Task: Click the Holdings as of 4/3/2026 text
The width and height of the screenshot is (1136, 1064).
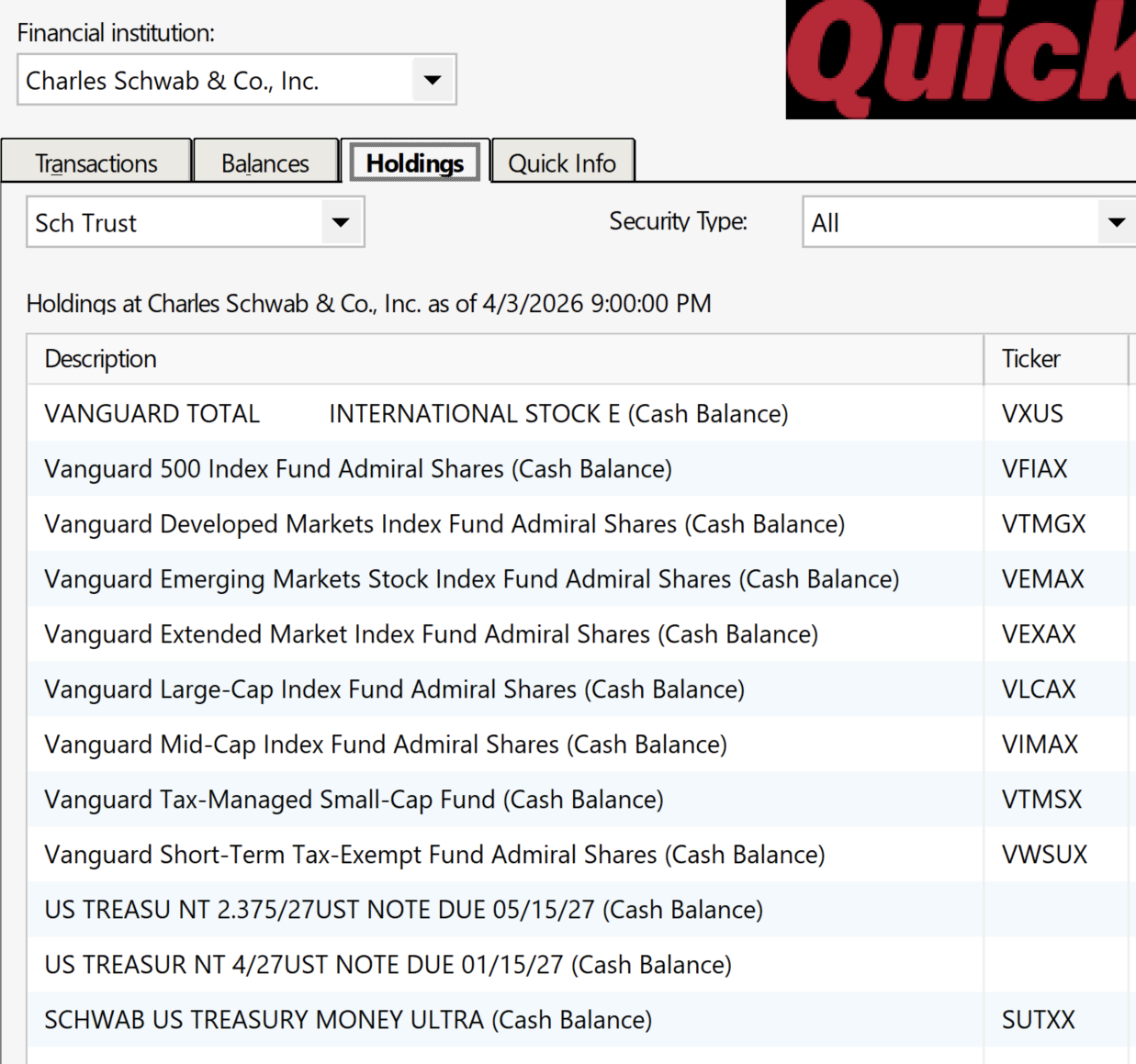Action: 369,304
